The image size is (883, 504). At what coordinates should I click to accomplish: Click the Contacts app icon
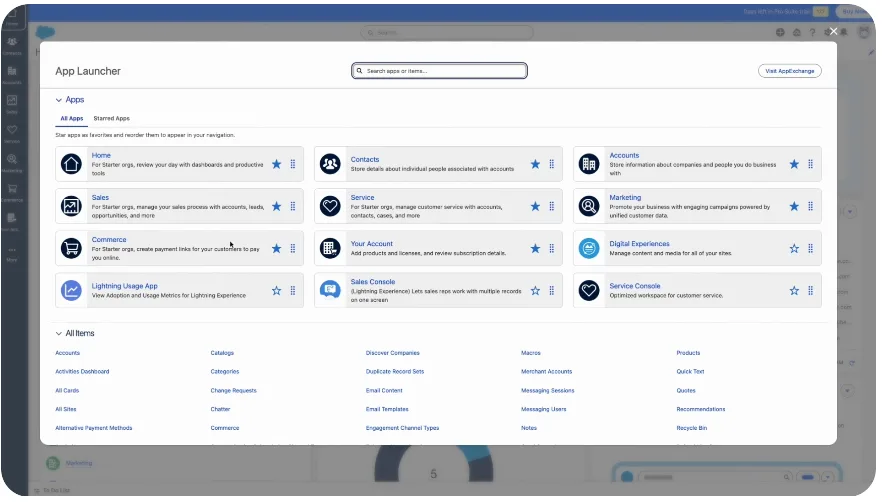[x=330, y=164]
